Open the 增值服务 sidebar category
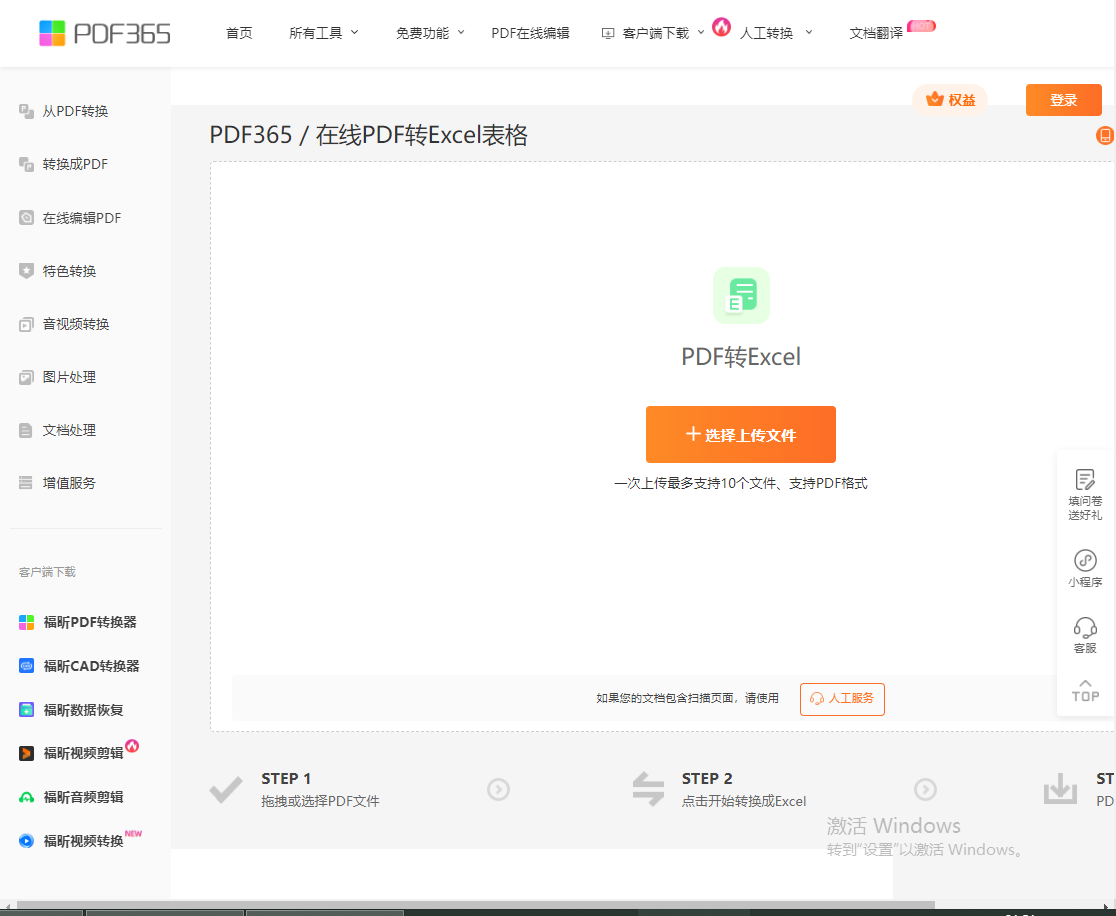 [x=69, y=483]
